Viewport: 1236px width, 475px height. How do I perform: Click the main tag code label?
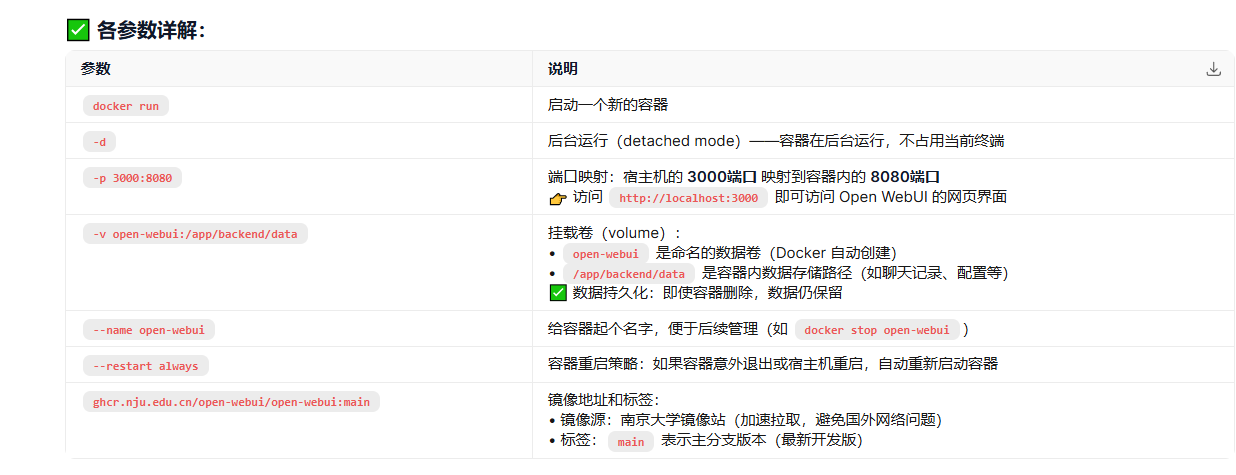pos(631,442)
